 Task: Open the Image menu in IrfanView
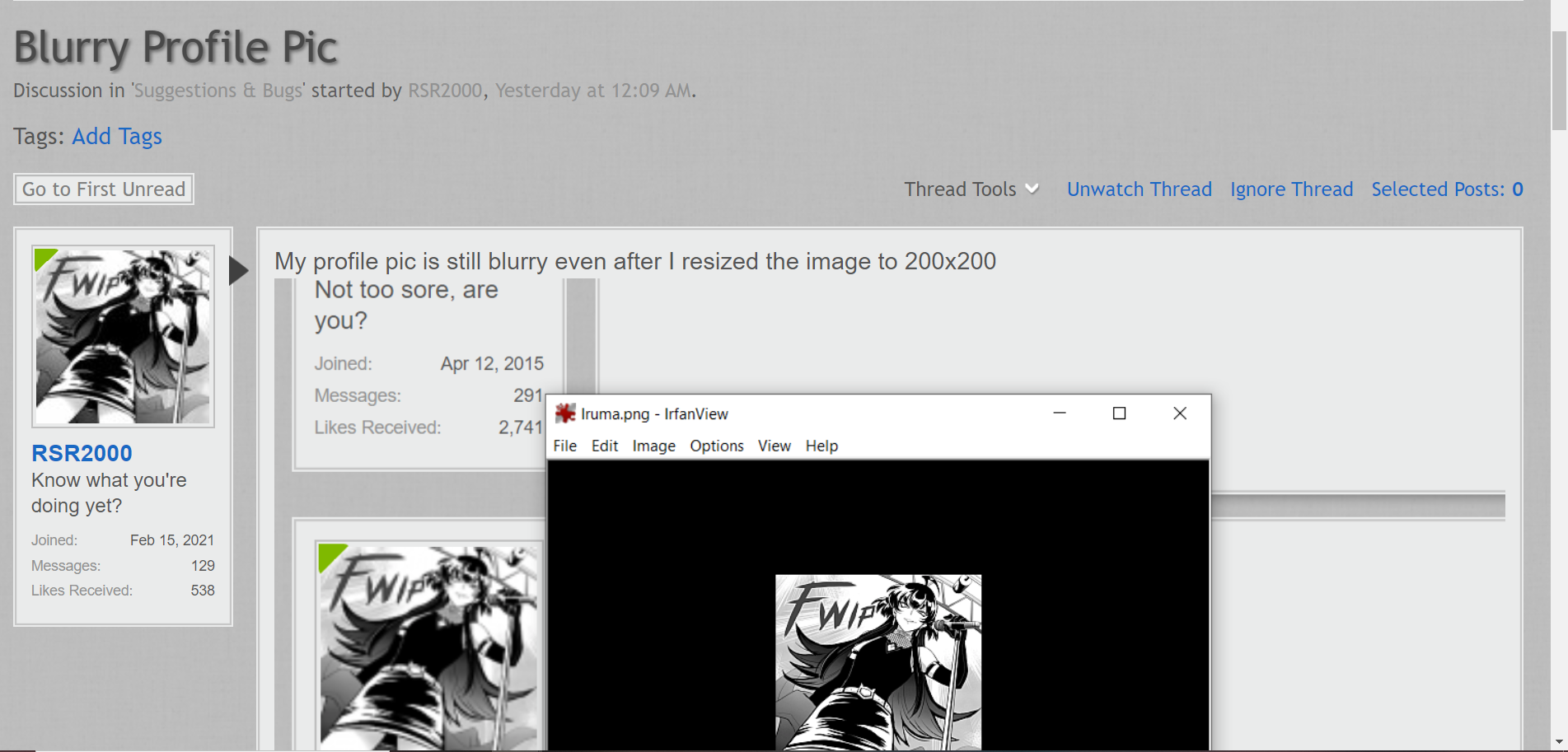click(653, 446)
